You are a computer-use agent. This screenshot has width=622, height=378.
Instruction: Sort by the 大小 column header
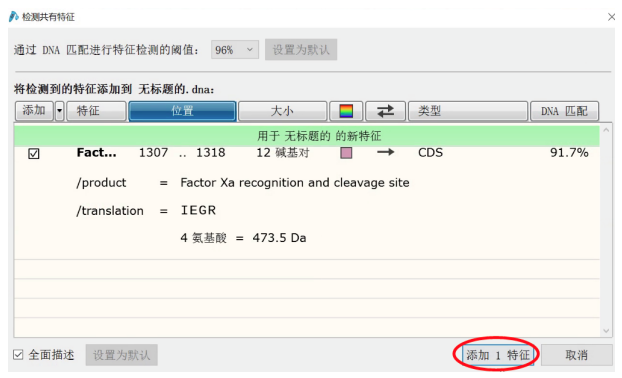(282, 111)
